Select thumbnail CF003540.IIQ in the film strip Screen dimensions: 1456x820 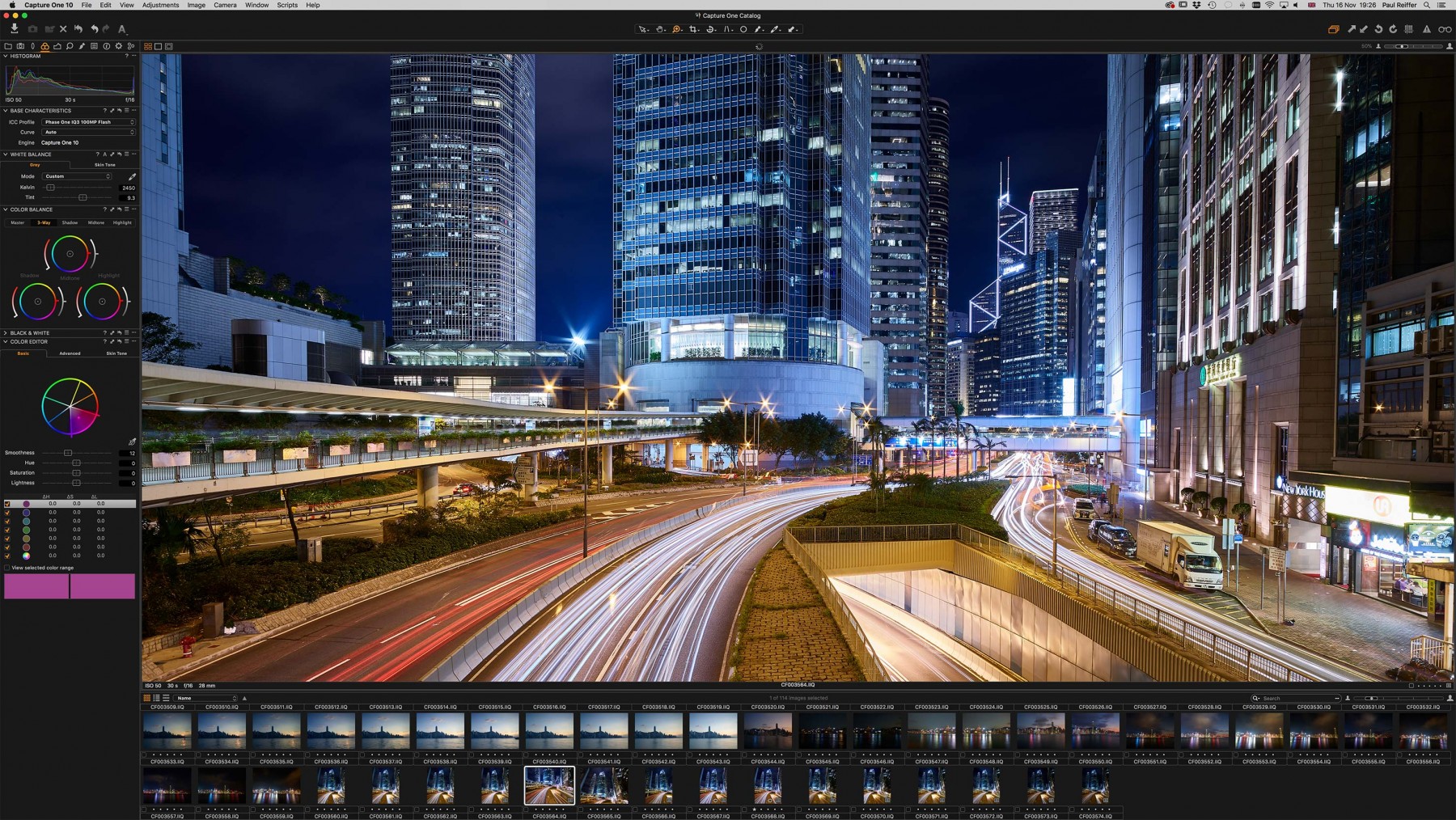550,784
